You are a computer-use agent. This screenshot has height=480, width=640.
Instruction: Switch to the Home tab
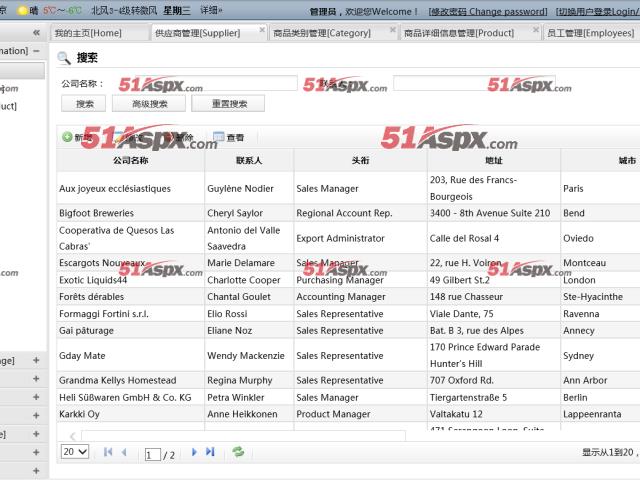tap(86, 33)
